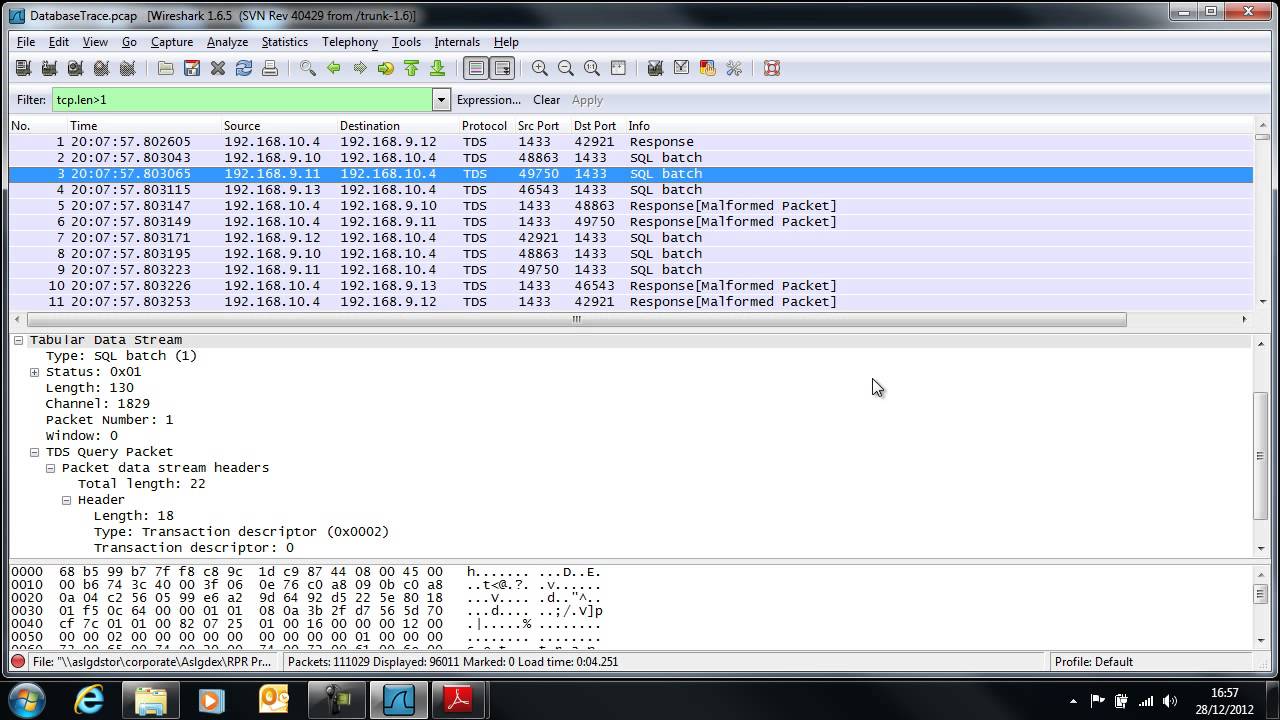Open the capture interfaces list icon
1280x720 pixels.
[23, 68]
